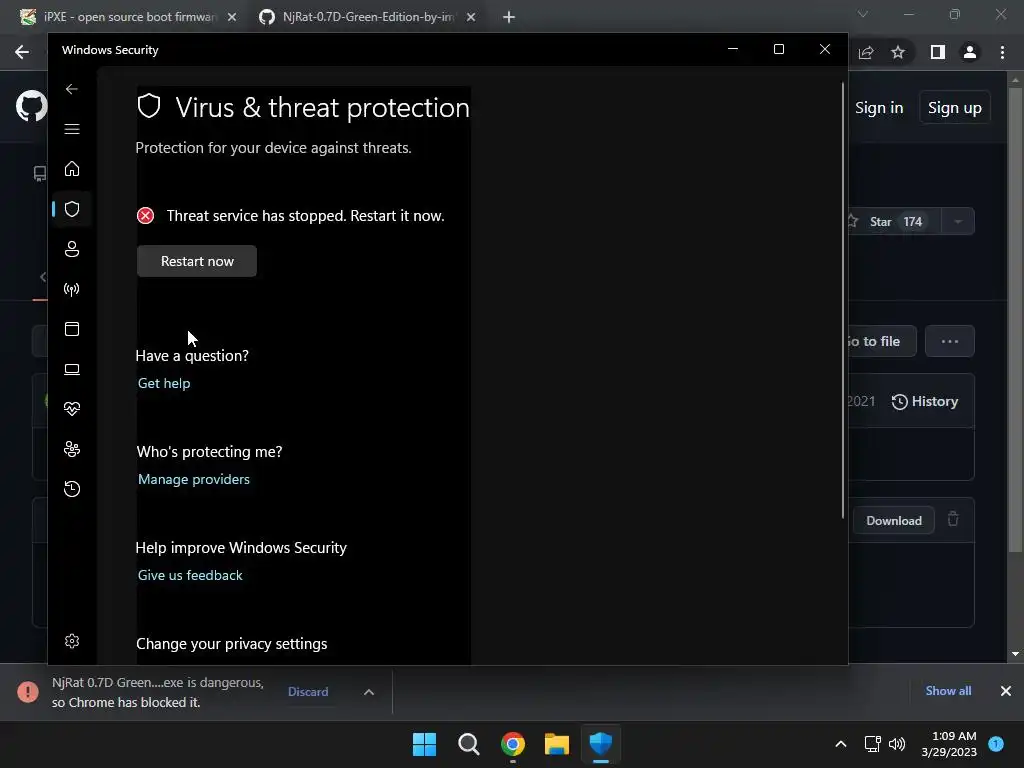This screenshot has width=1024, height=768.
Task: Open Chrome profile icon
Action: pyautogui.click(x=970, y=52)
